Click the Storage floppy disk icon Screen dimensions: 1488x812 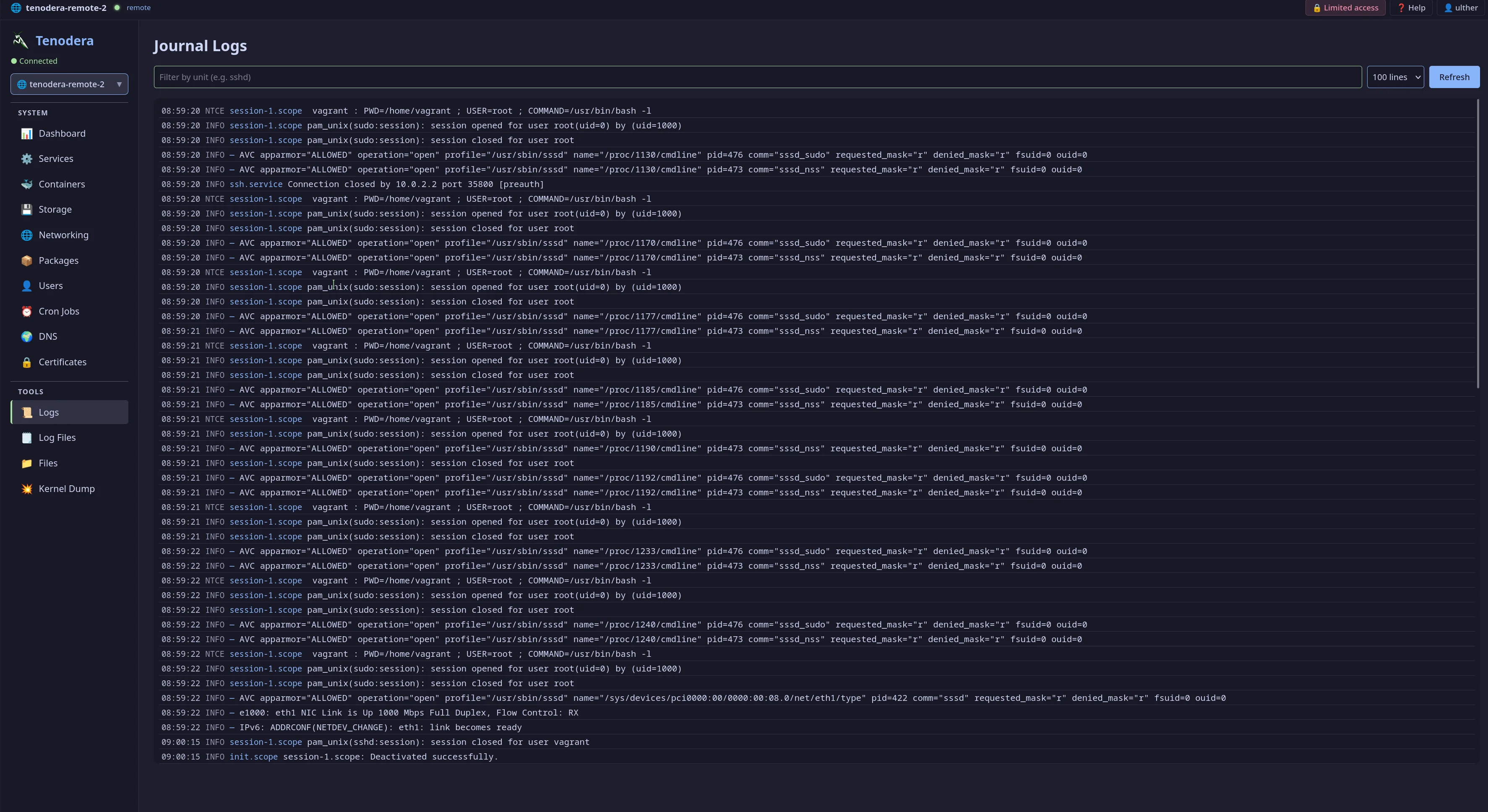26,210
